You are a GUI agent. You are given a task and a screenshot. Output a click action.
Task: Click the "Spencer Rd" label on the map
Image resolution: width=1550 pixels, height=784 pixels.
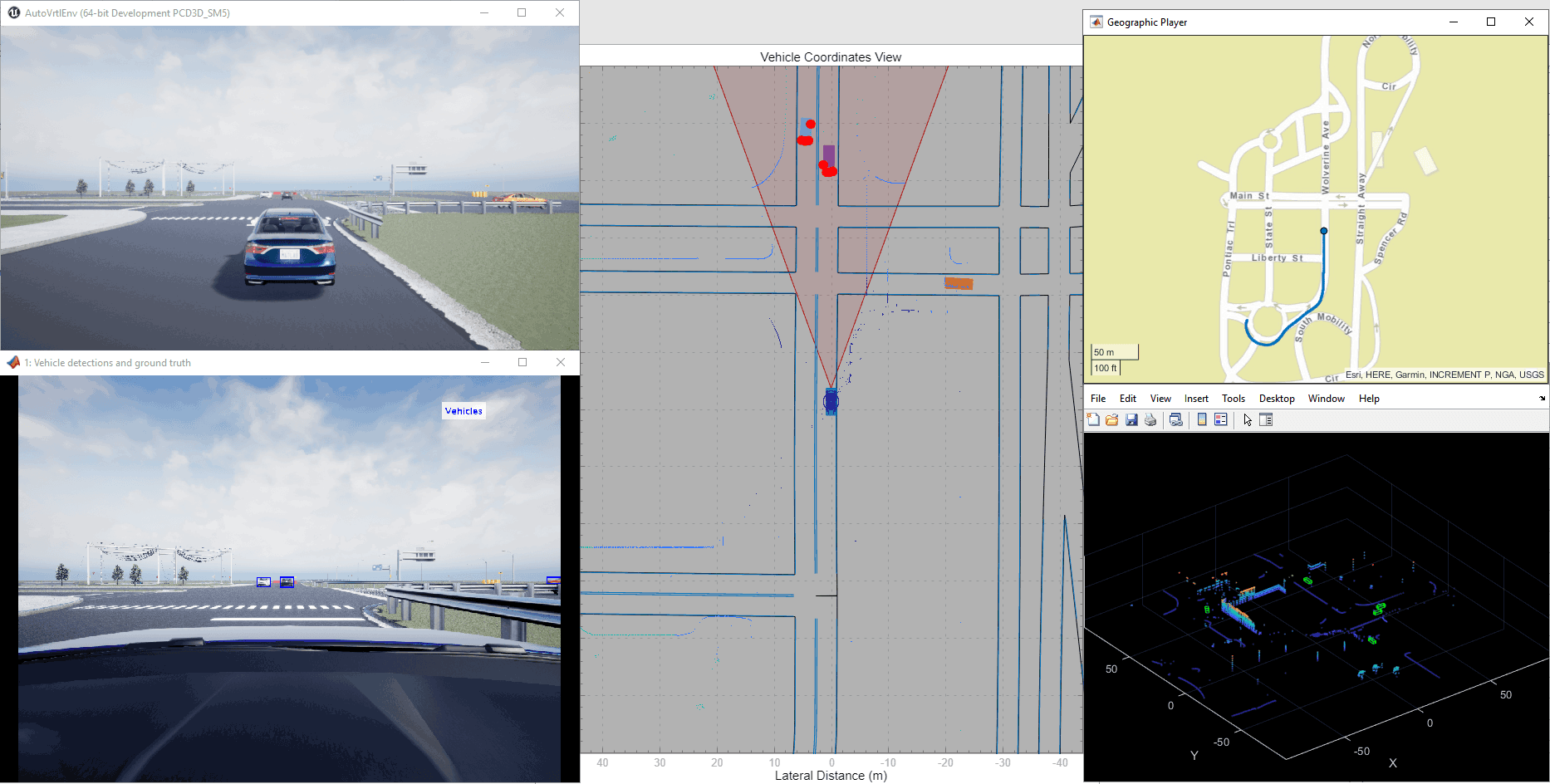tap(1391, 238)
